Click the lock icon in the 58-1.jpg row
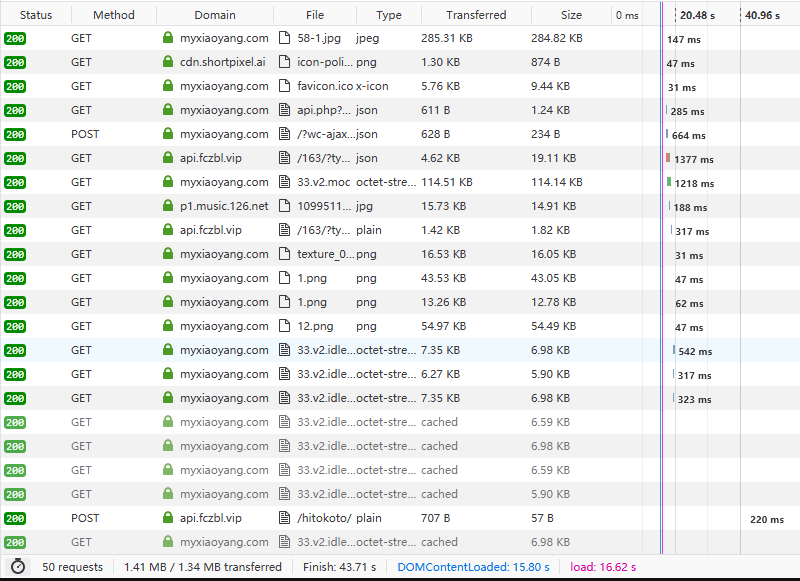 tap(168, 38)
